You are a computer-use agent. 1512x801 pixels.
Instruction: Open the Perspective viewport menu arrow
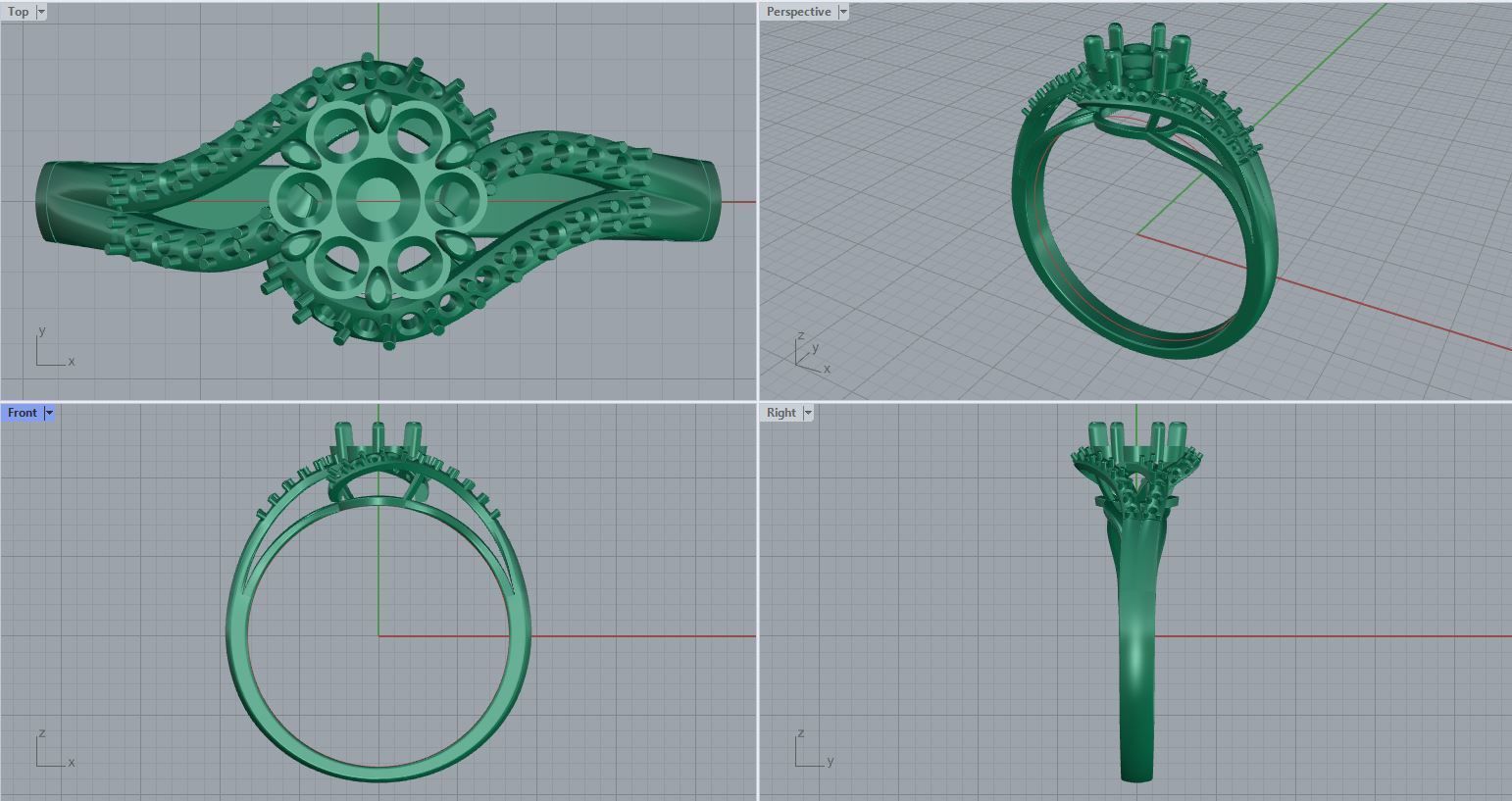pyautogui.click(x=843, y=12)
